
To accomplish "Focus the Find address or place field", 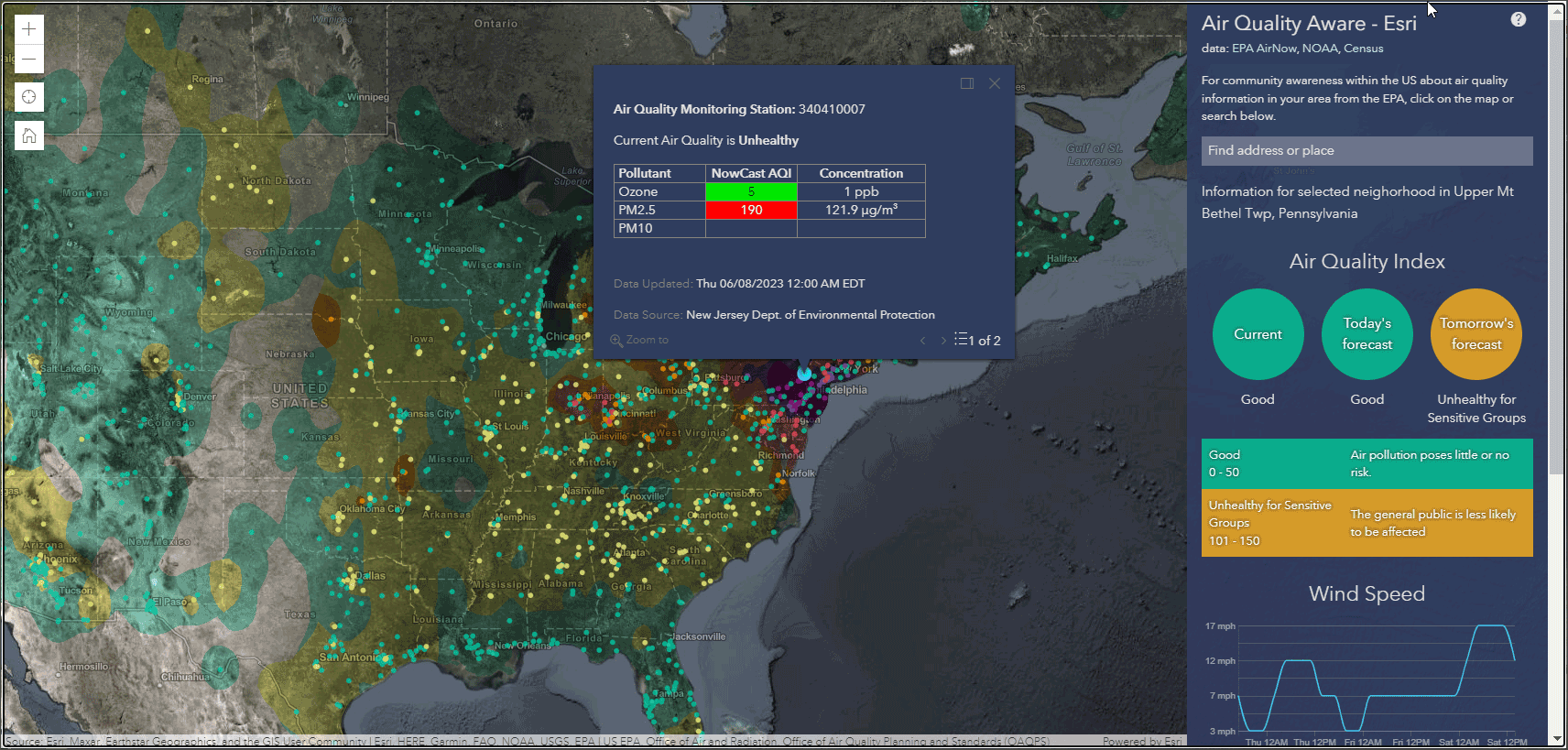I will pyautogui.click(x=1367, y=151).
